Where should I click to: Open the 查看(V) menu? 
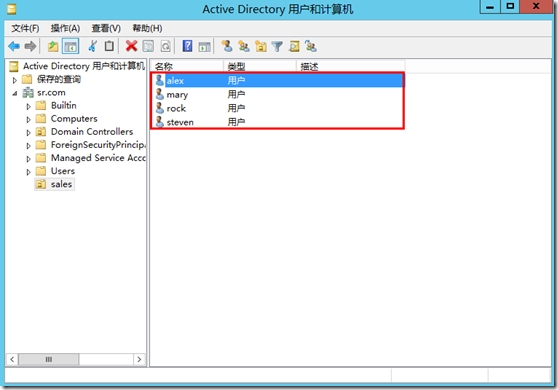(x=106, y=28)
